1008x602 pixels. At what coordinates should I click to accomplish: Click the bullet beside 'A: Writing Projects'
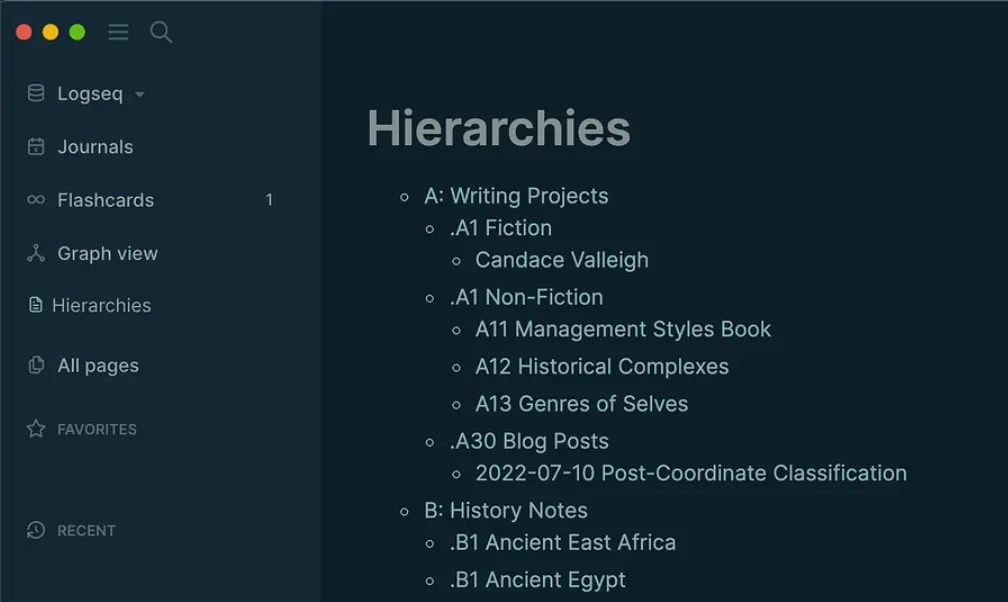405,197
